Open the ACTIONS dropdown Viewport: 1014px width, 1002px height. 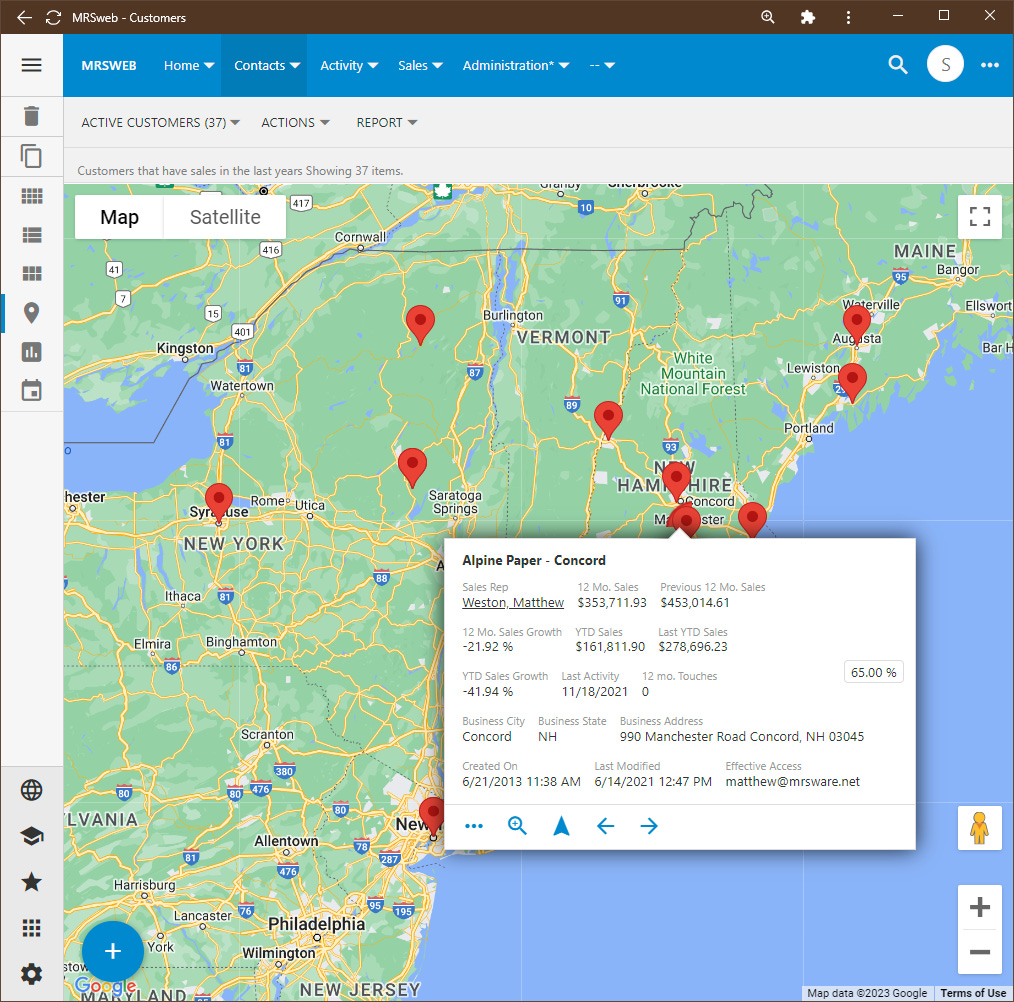click(x=295, y=122)
